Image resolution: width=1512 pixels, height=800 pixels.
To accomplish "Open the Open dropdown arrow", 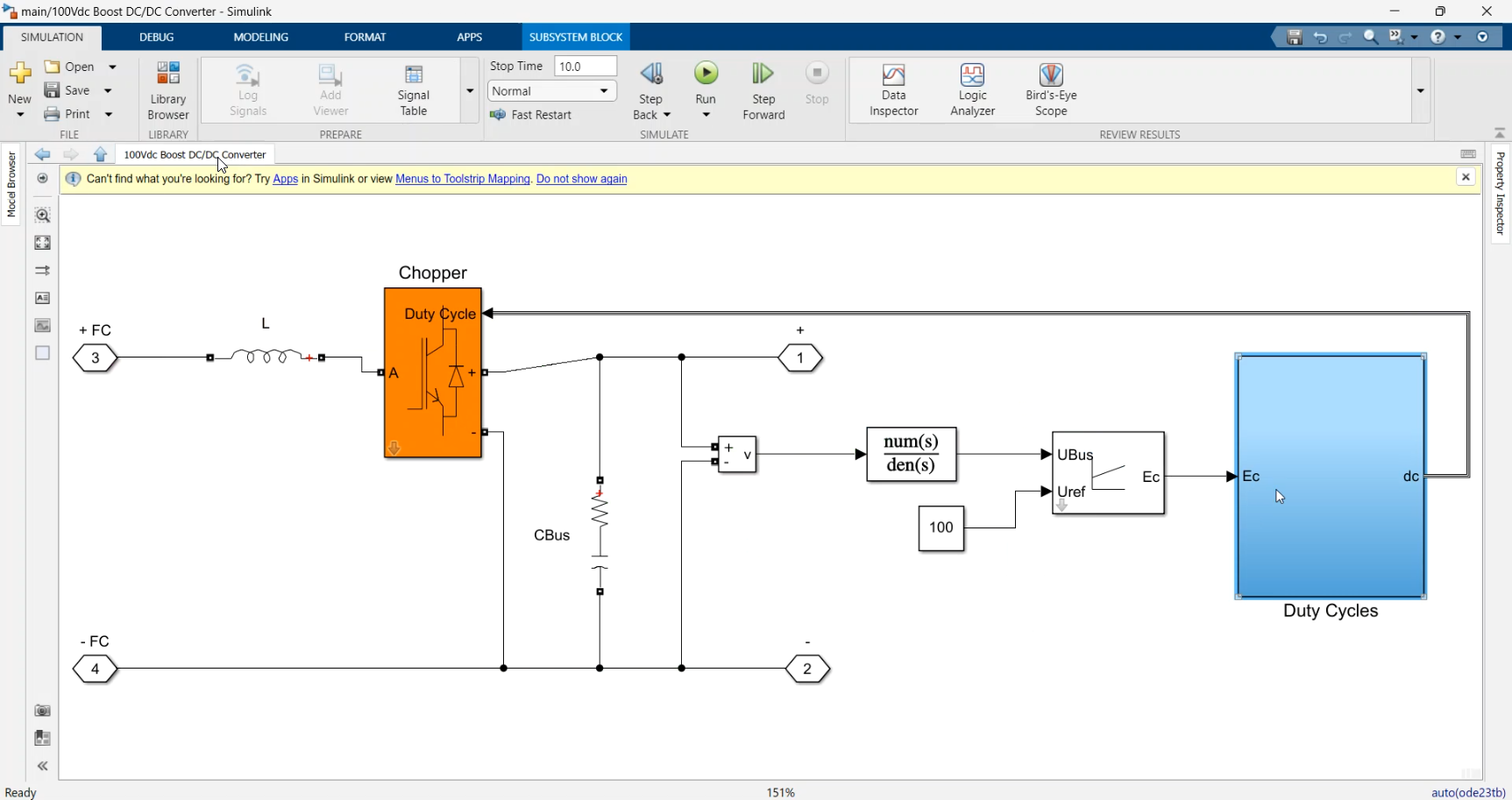I will coord(112,67).
